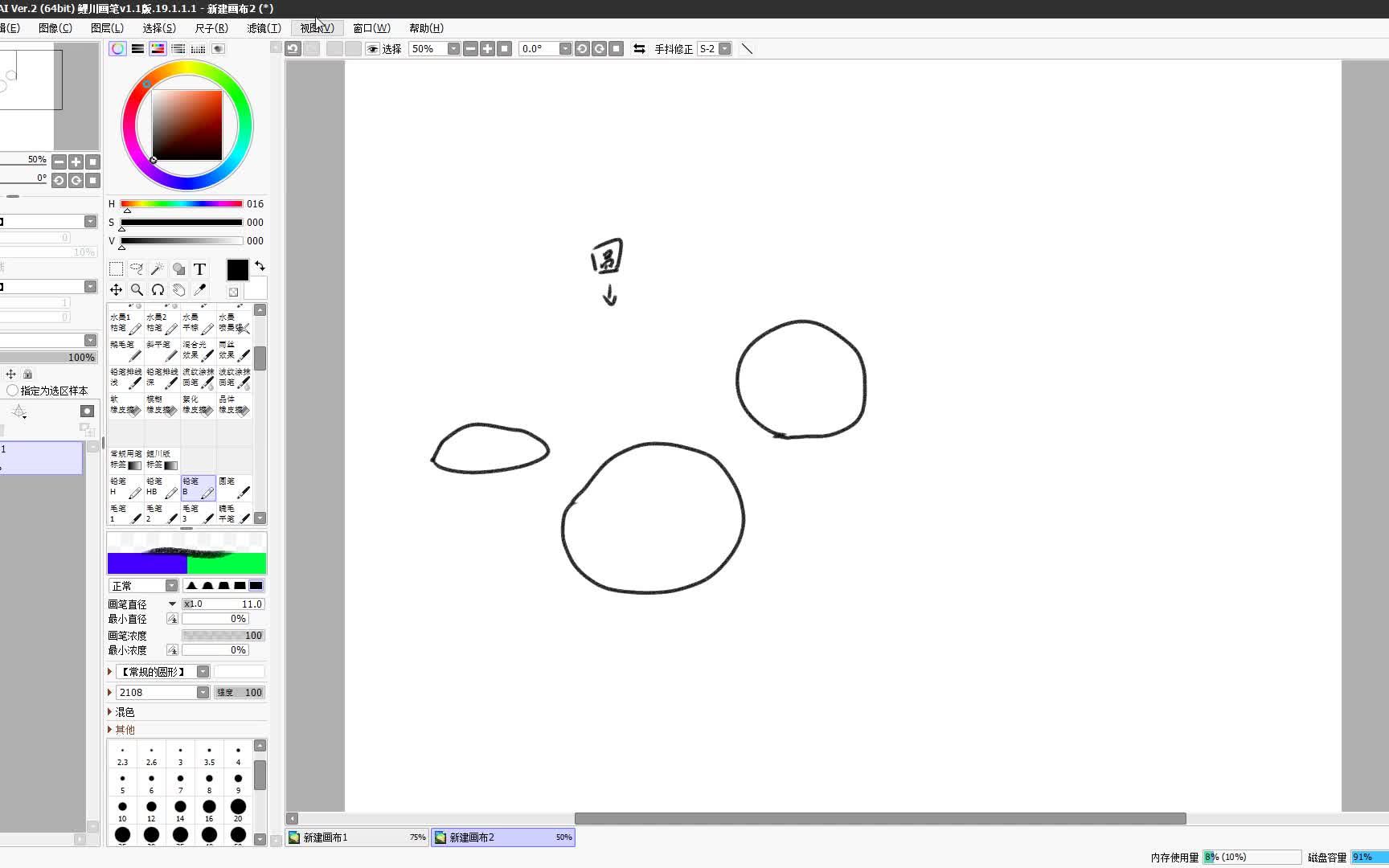The image size is (1389, 868).
Task: Select the Zoom magnifier tool
Action: tap(137, 290)
